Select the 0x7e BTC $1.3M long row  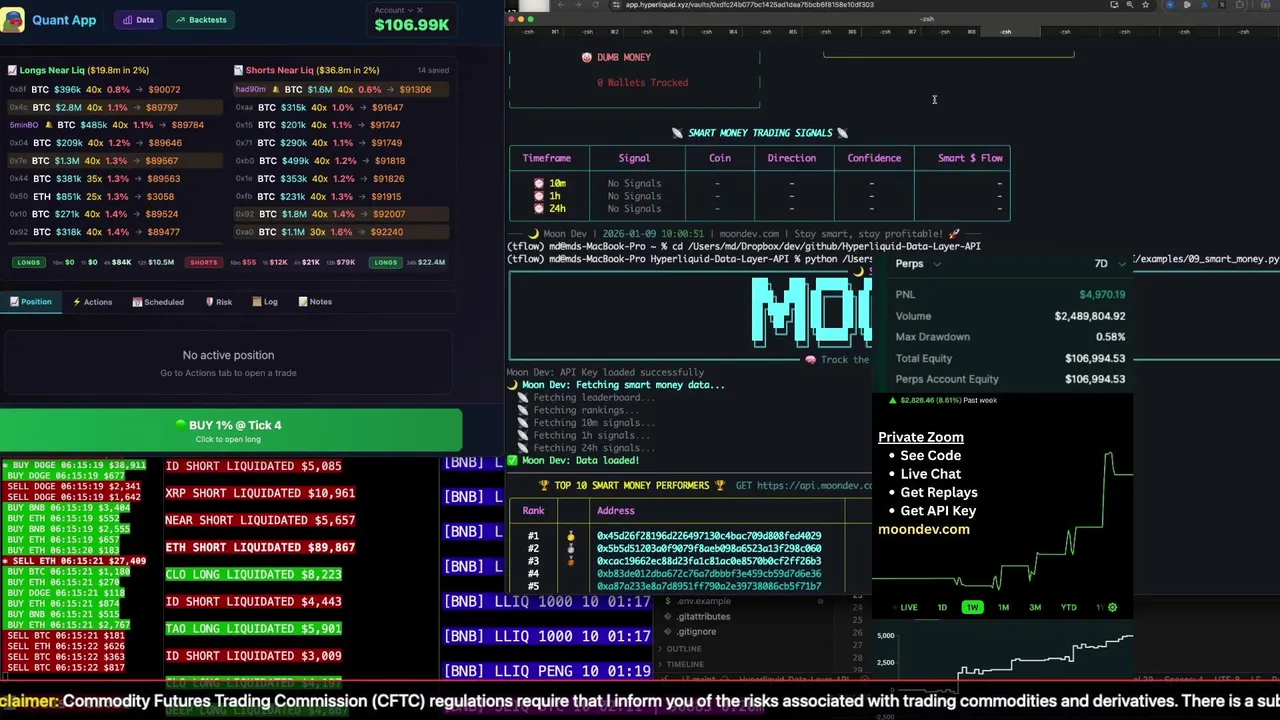[x=115, y=161]
